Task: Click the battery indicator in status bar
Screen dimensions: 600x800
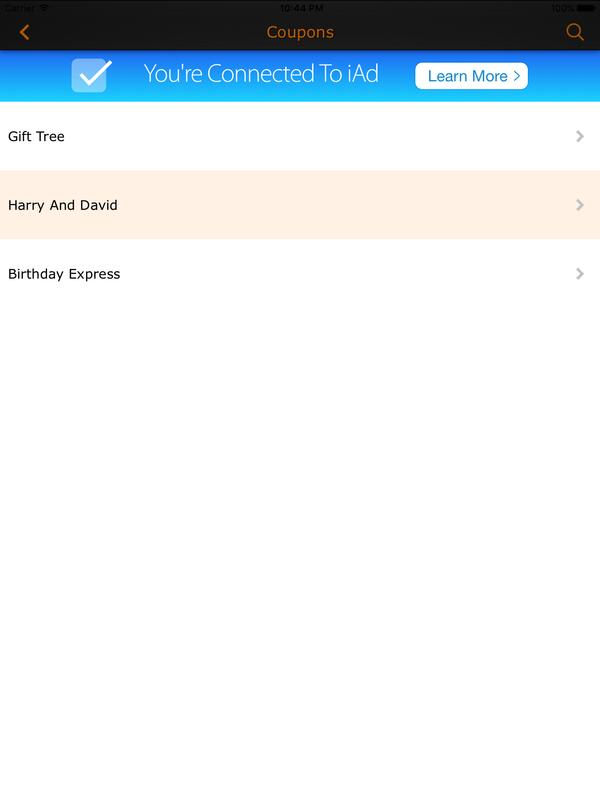Action: pyautogui.click(x=586, y=8)
